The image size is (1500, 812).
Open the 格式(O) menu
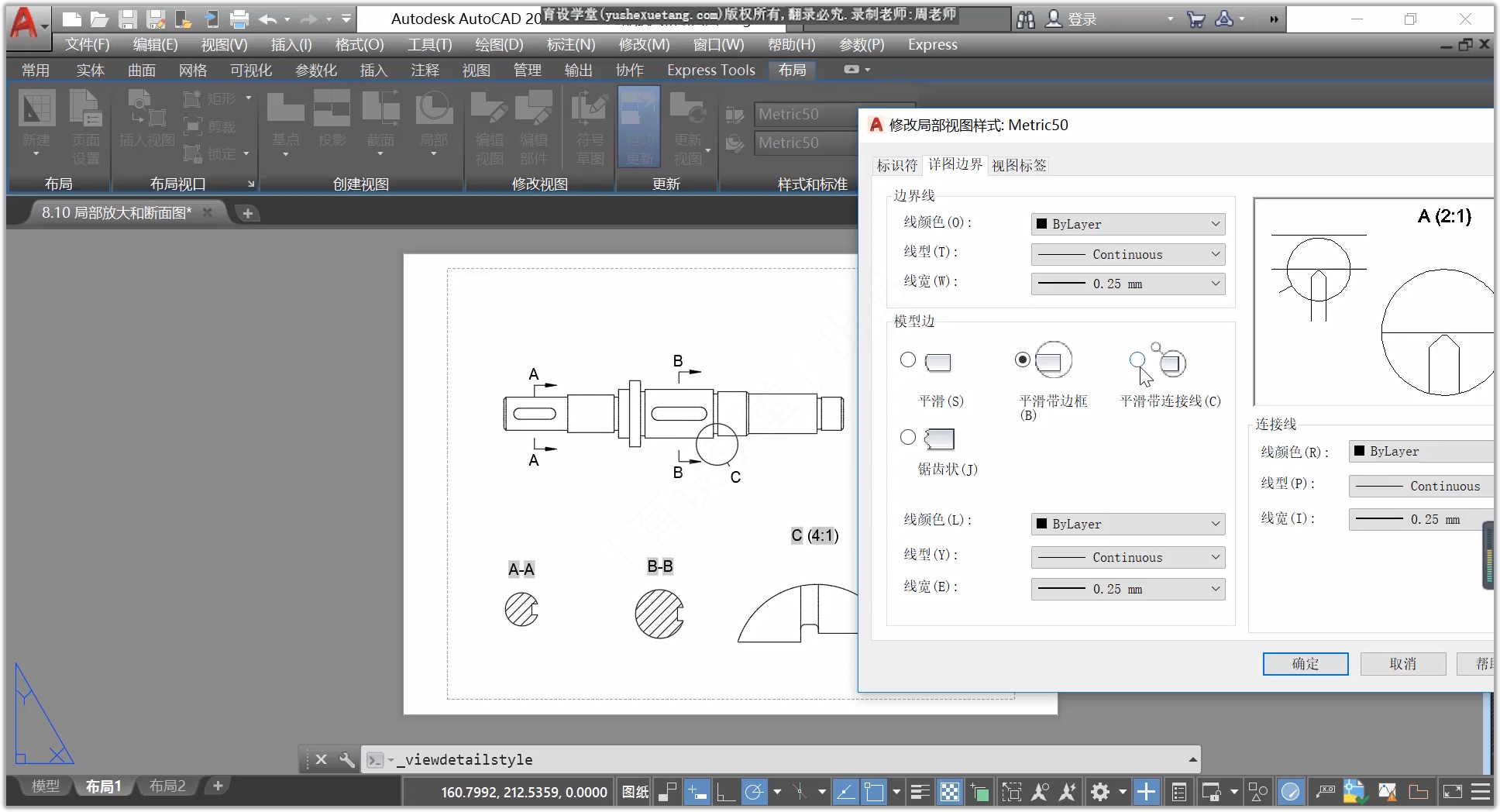(360, 45)
